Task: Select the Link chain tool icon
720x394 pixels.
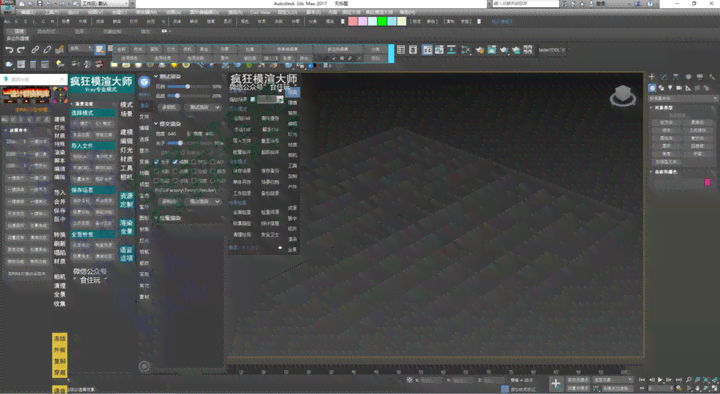Action: 35,50
